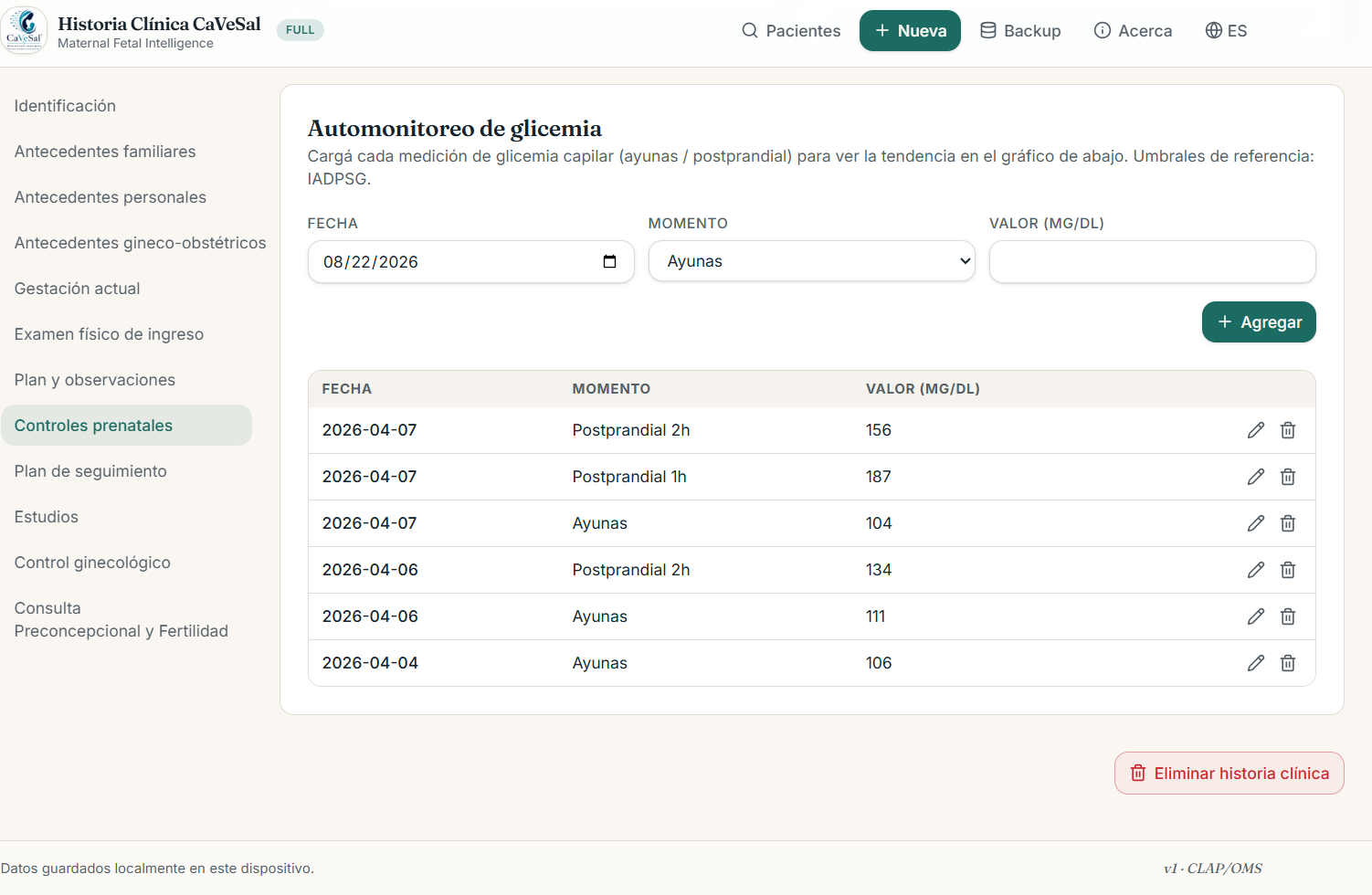Click the MOMENTO table column header
Viewport: 1372px width, 895px height.
[611, 389]
